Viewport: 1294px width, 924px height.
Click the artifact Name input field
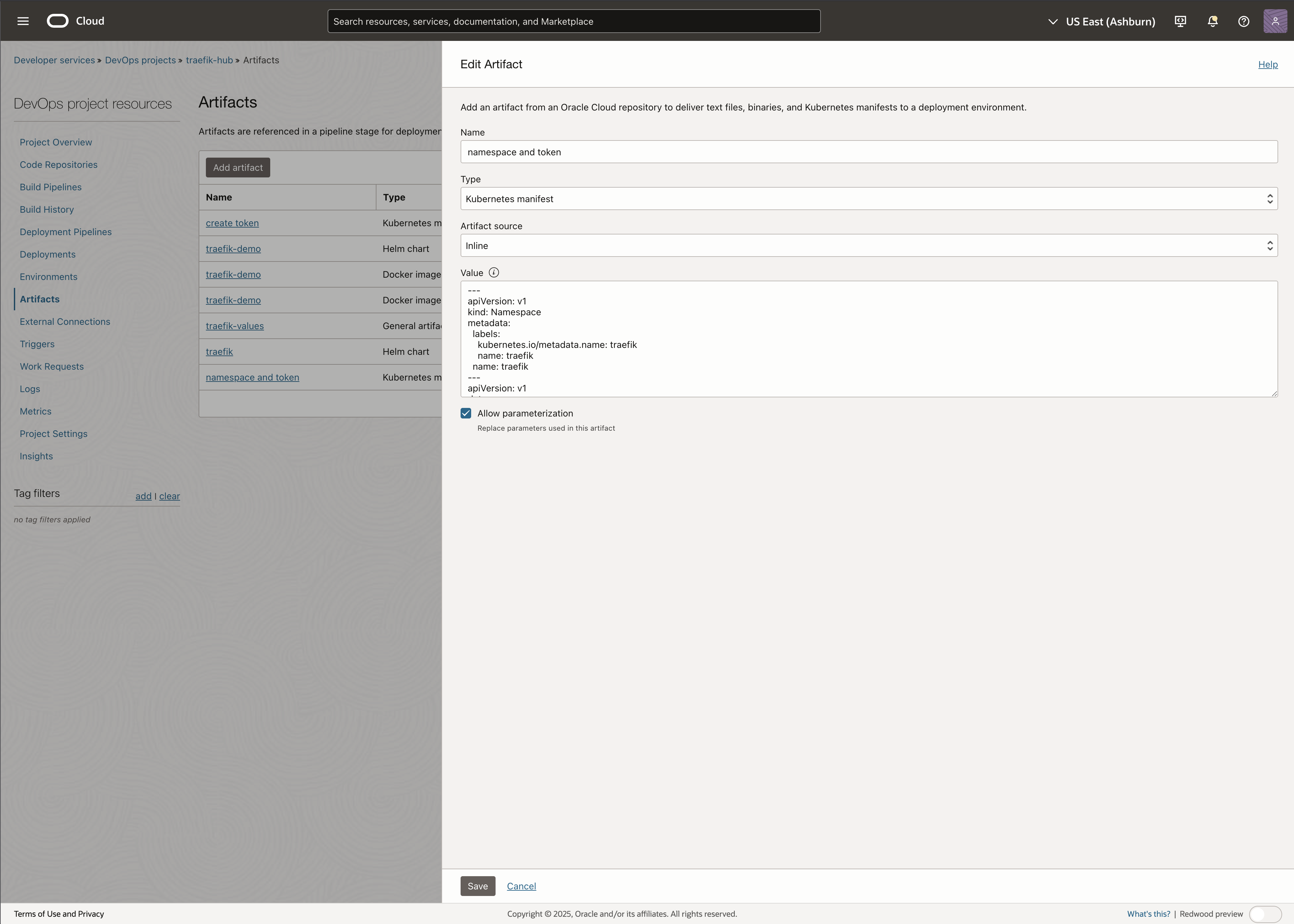coord(869,152)
